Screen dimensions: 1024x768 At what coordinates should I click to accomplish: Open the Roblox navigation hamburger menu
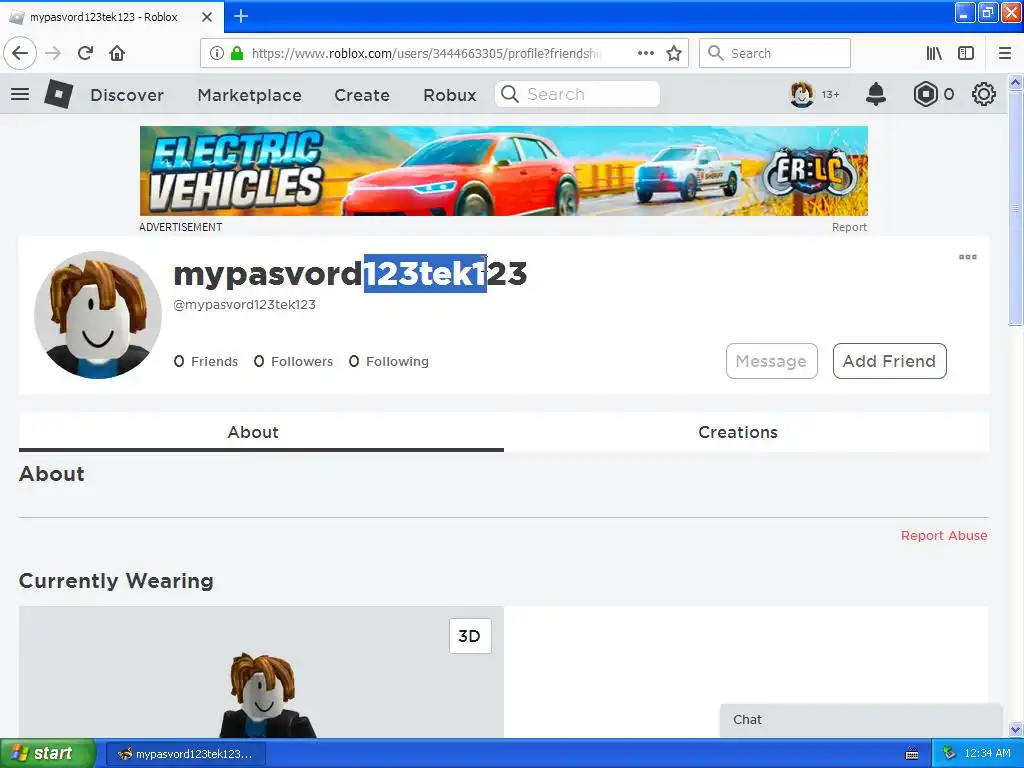tap(20, 94)
